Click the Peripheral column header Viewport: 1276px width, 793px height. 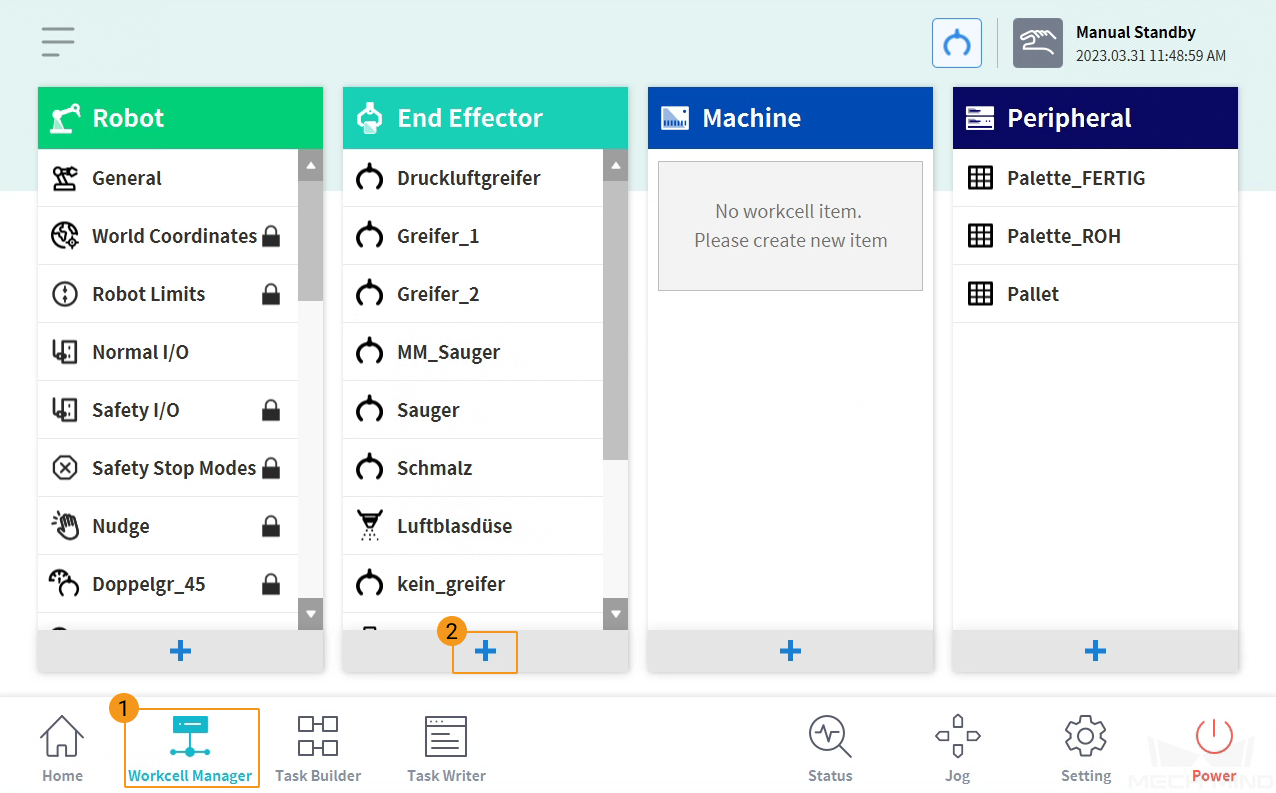pyautogui.click(x=1095, y=118)
